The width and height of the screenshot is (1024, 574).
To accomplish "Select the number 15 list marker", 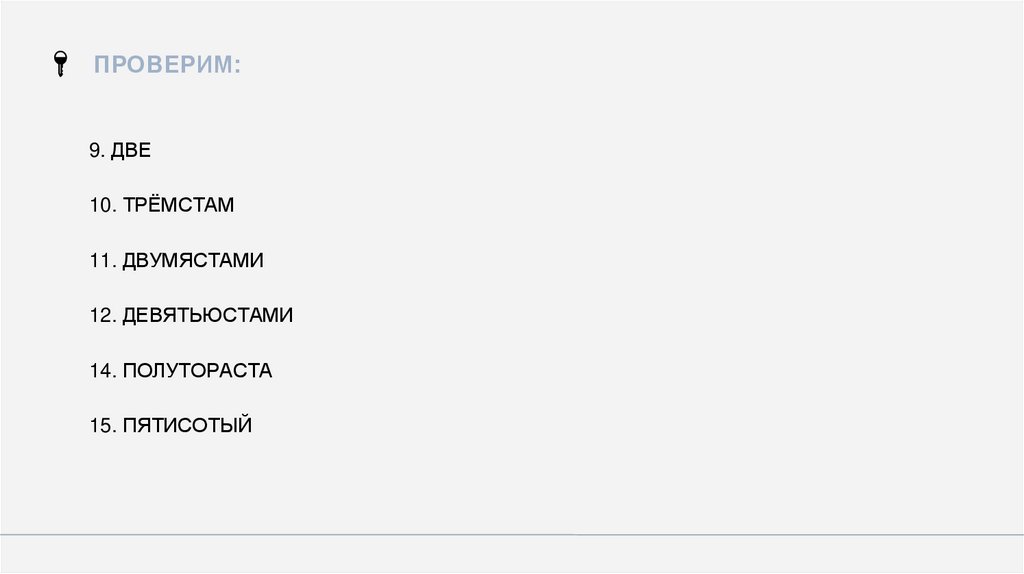I will (101, 426).
